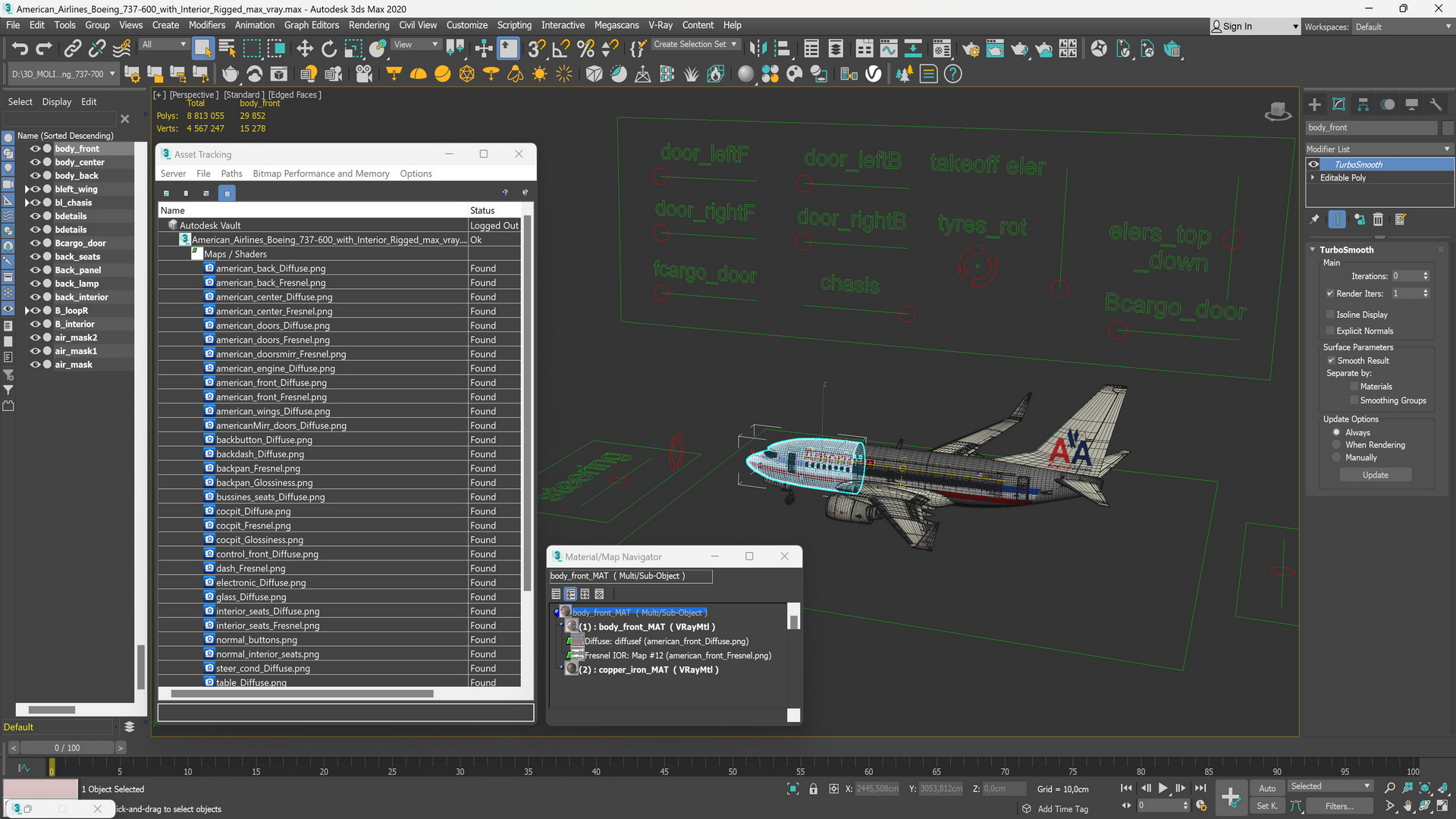The height and width of the screenshot is (819, 1456).
Task: Check Separate by Smoothing Groups
Action: tap(1354, 400)
